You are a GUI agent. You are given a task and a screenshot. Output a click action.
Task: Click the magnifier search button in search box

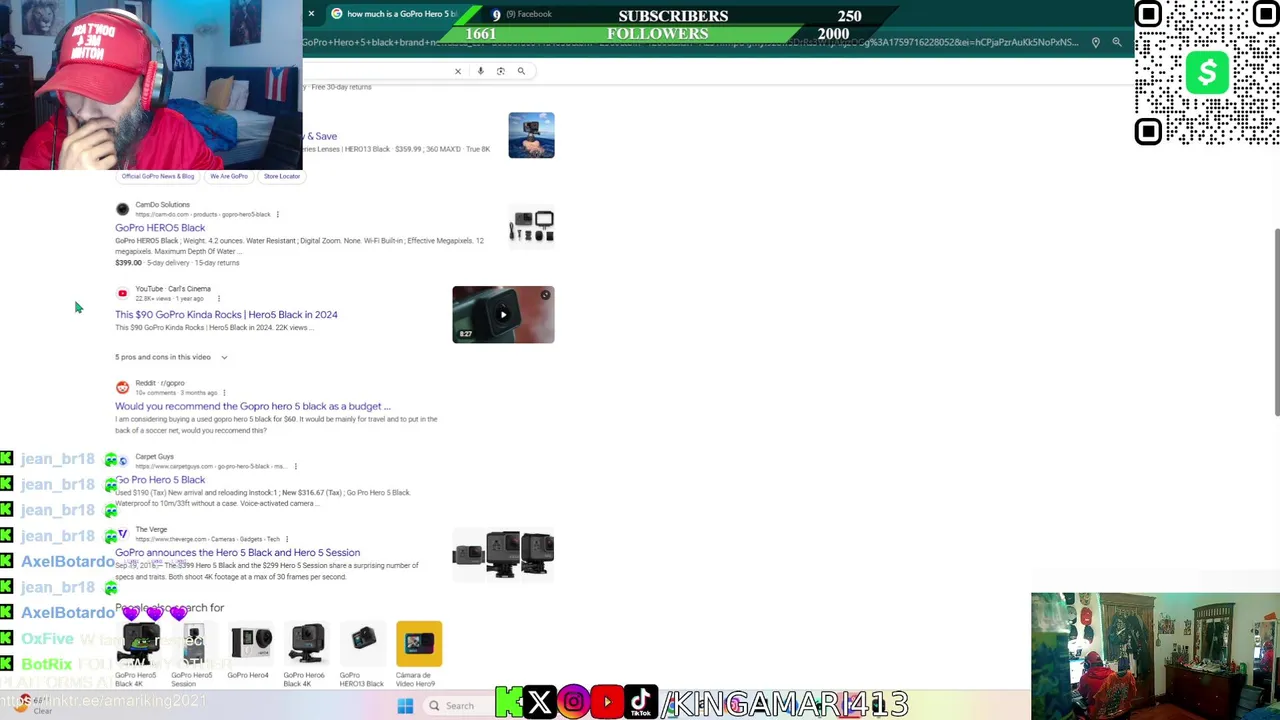(521, 71)
